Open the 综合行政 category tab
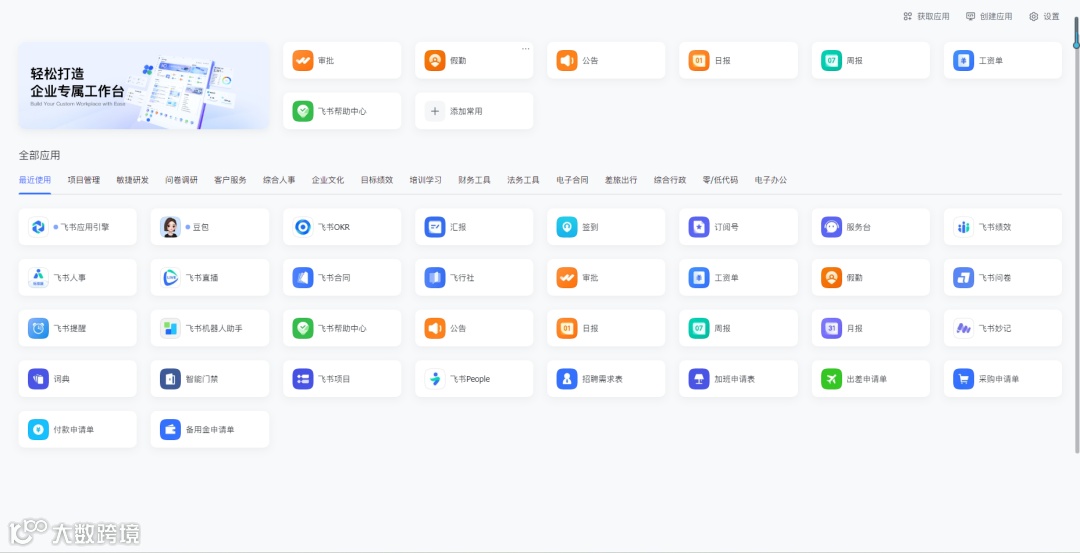Viewport: 1080px width, 553px height. pos(670,180)
